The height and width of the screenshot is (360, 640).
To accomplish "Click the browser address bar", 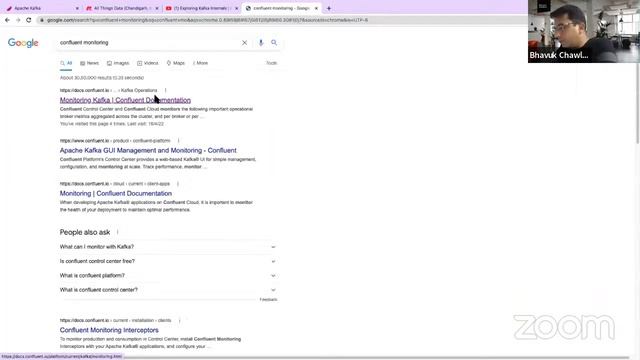I will 282,20.
